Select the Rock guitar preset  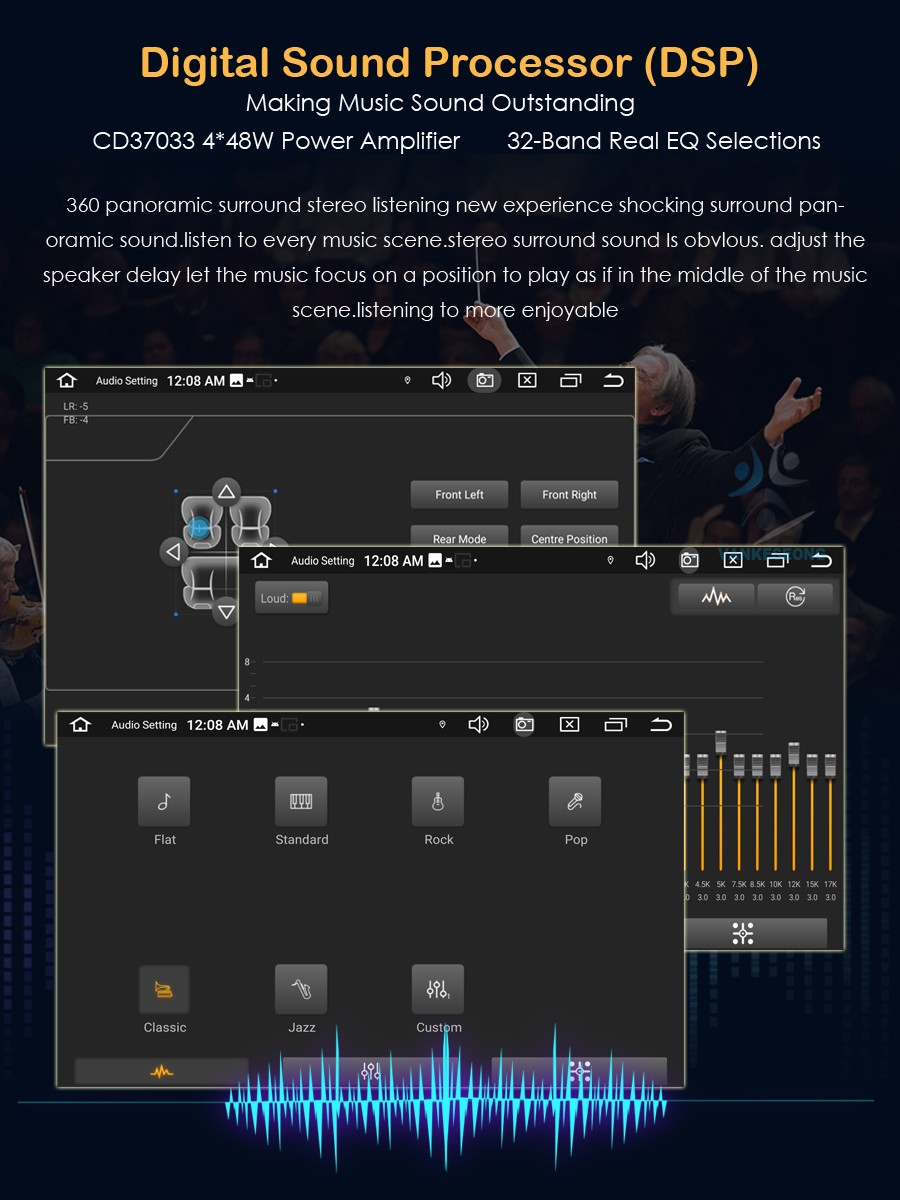click(438, 801)
